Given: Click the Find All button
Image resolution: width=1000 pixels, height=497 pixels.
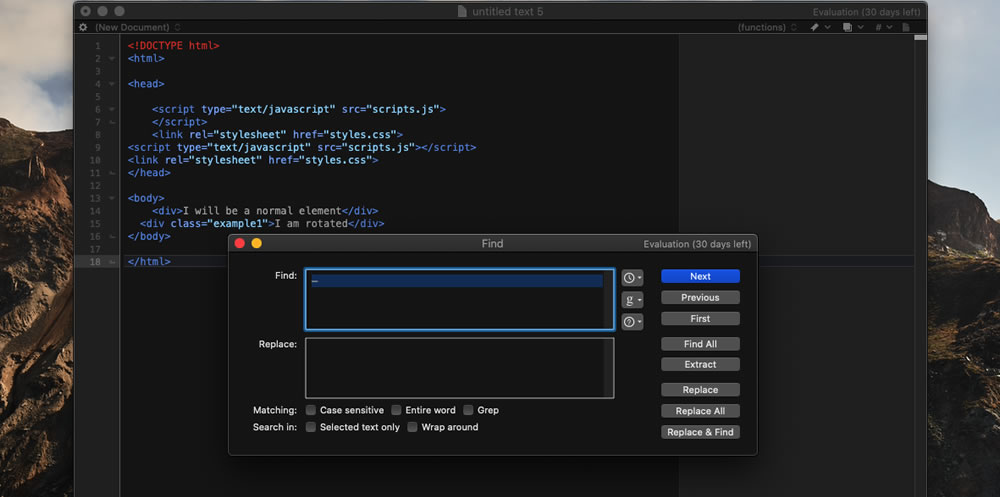Looking at the screenshot, I should click(700, 344).
